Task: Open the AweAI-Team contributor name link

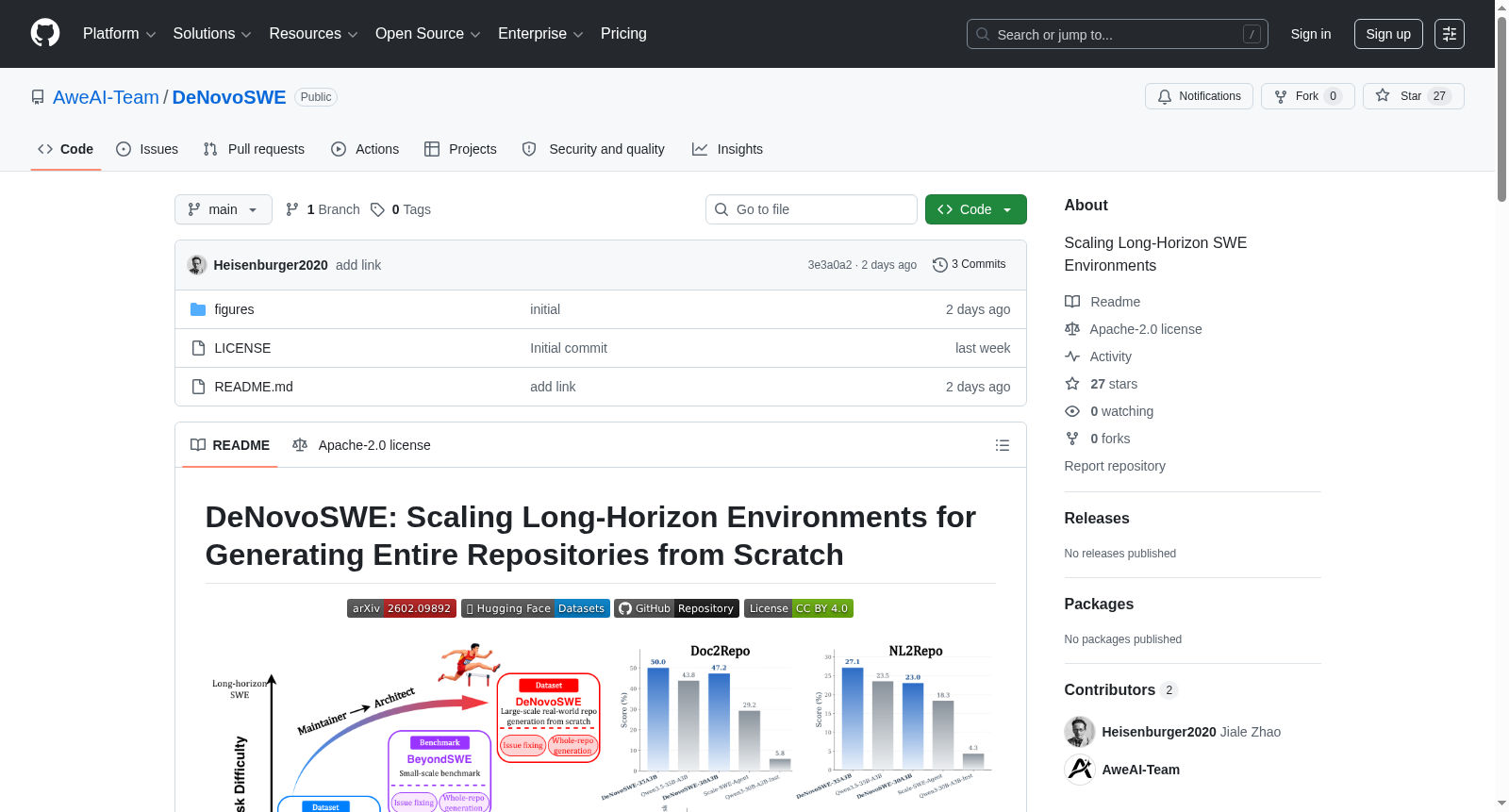Action: click(1141, 770)
